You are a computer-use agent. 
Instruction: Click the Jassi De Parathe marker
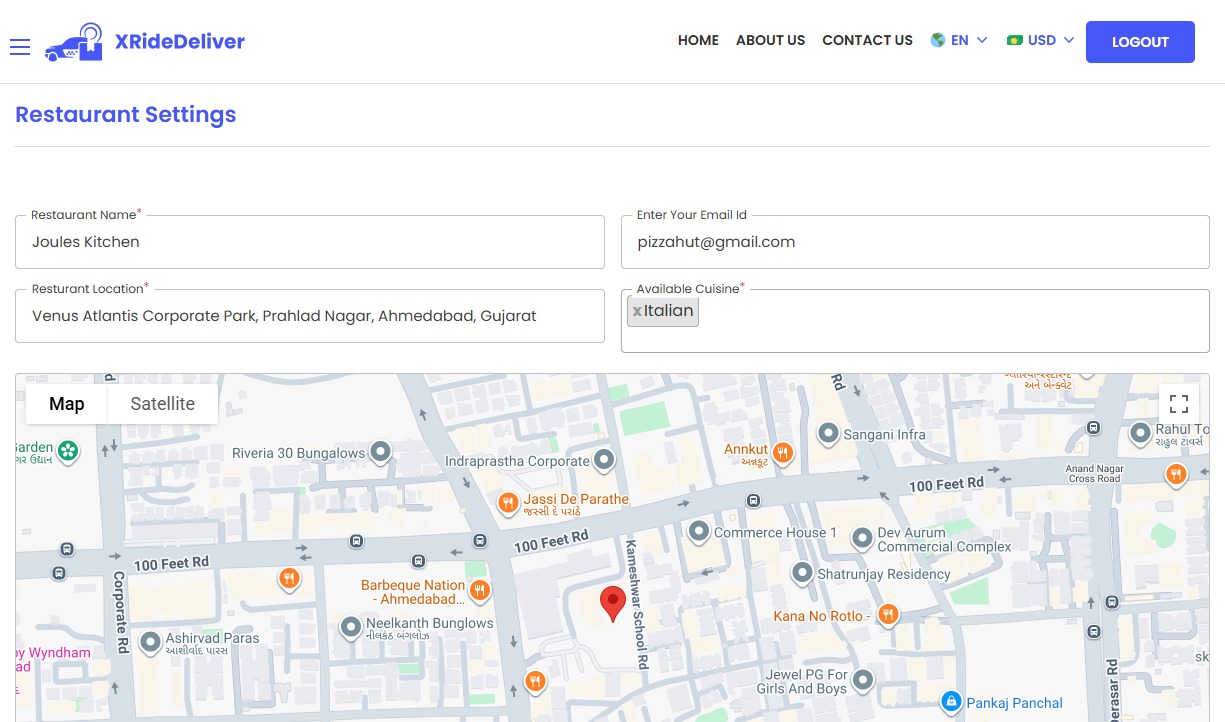point(509,503)
